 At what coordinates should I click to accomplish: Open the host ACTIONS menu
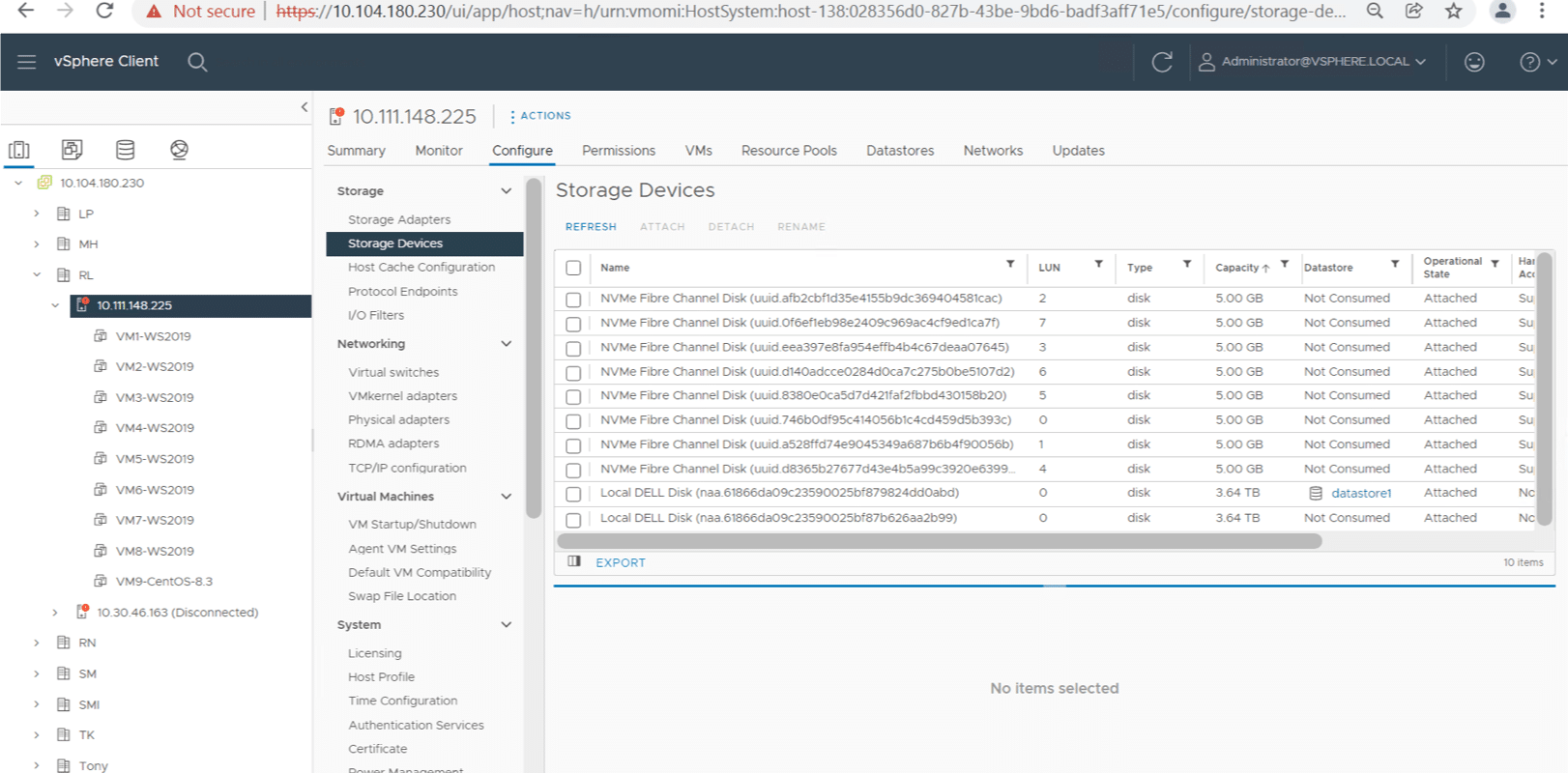pyautogui.click(x=540, y=116)
